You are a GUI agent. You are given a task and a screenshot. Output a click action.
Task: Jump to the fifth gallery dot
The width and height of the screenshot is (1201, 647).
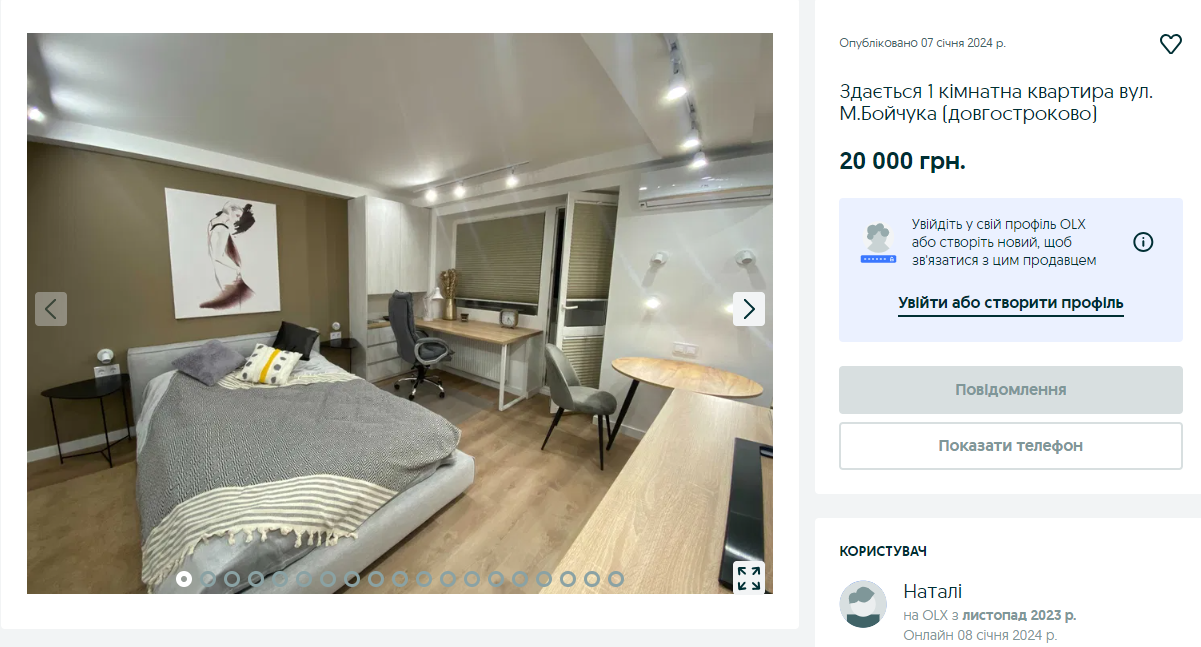[280, 579]
